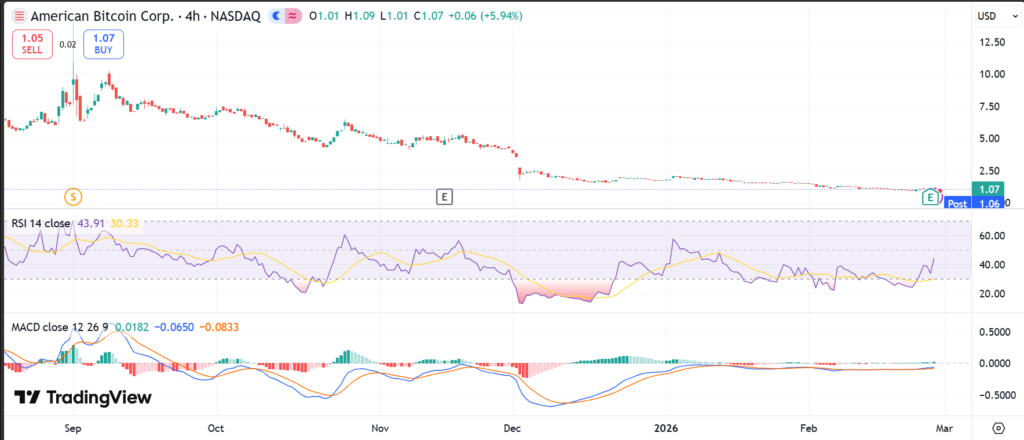1024x440 pixels.
Task: Click the Dec label on time axis
Action: [512, 425]
